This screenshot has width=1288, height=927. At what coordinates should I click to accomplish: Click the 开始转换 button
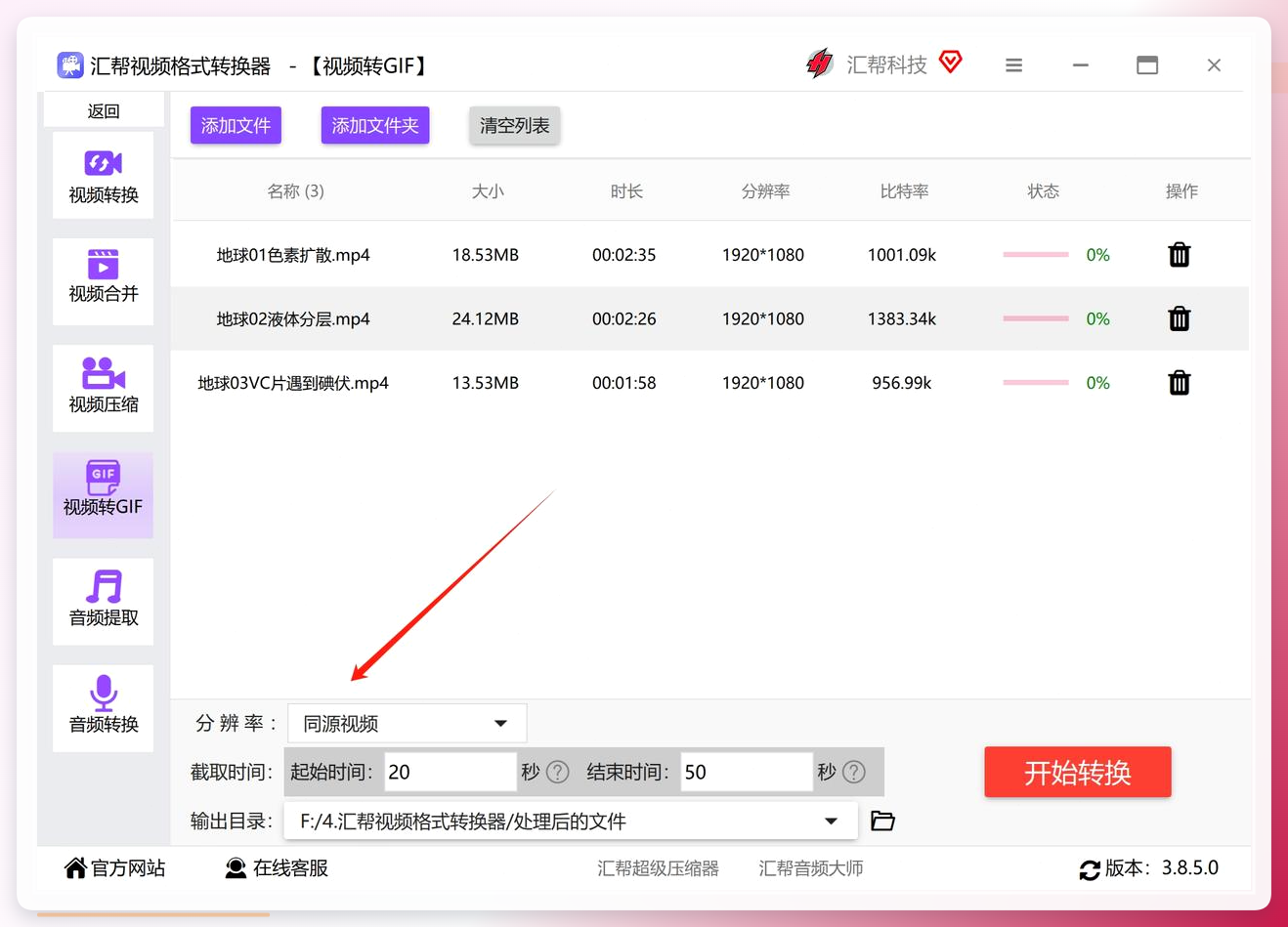coord(1078,773)
